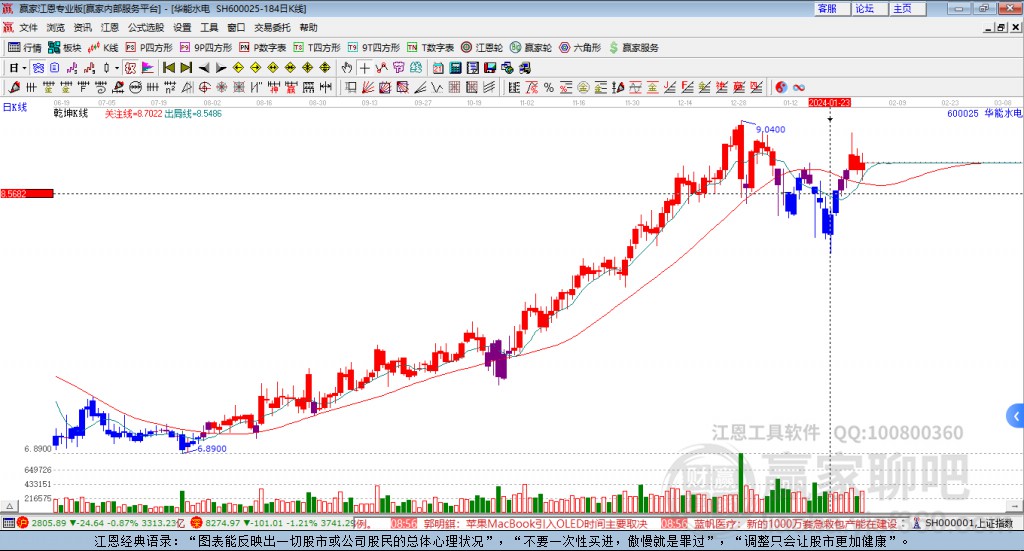Open the P数字表 tool
The height and width of the screenshot is (551, 1024).
coord(263,48)
